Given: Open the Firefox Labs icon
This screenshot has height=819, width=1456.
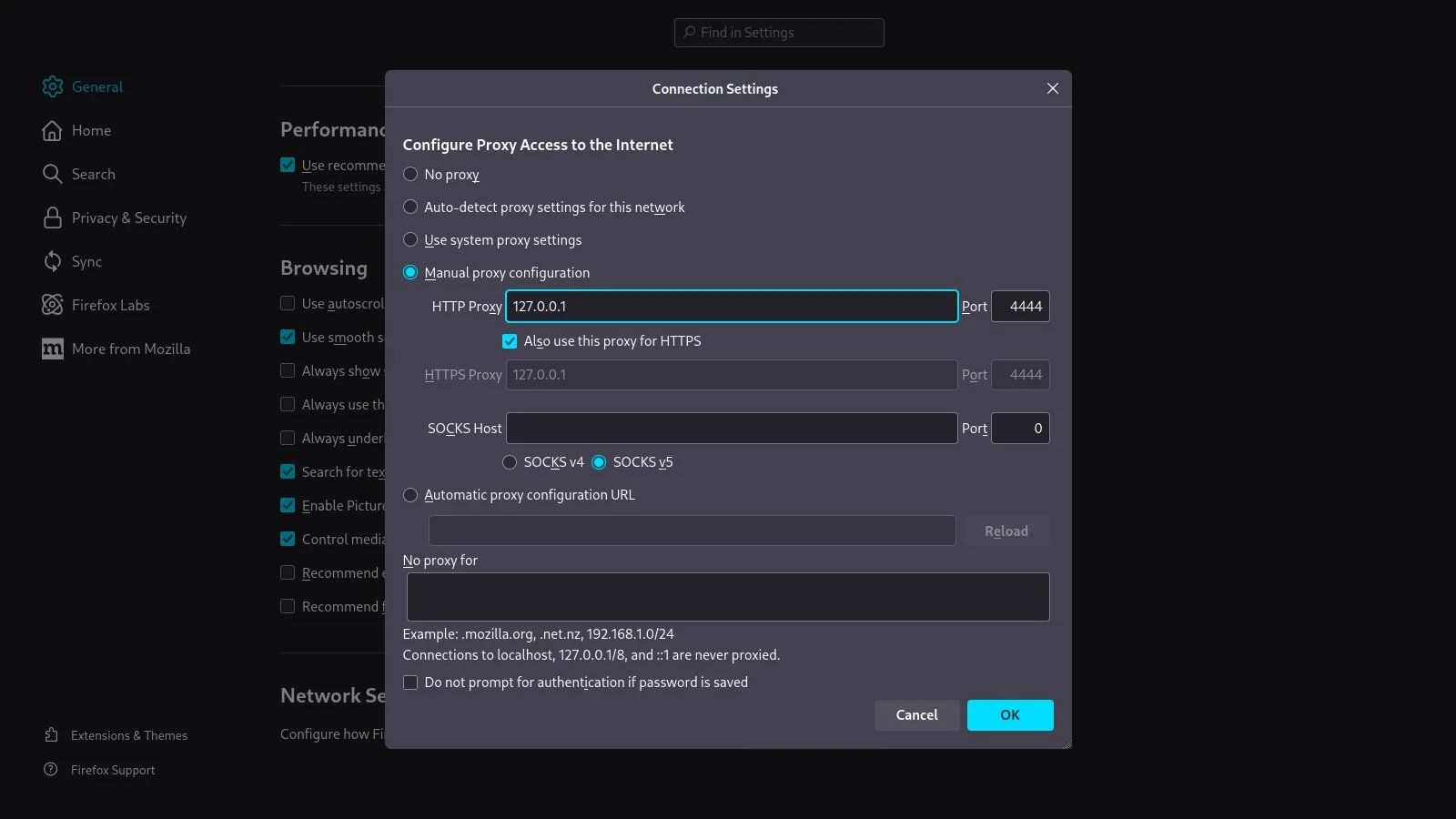Looking at the screenshot, I should (53, 305).
